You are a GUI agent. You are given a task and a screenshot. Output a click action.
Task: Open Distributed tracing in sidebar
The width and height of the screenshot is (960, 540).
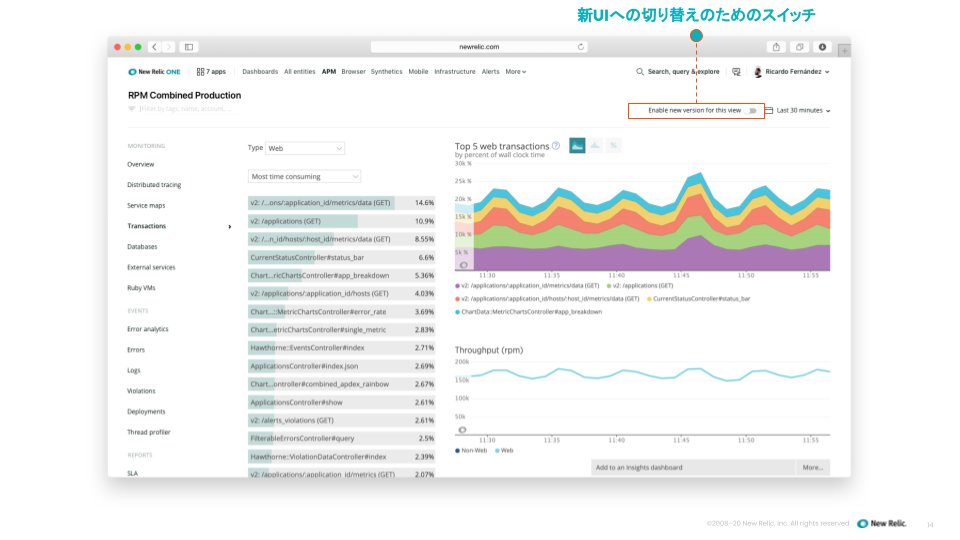[154, 185]
